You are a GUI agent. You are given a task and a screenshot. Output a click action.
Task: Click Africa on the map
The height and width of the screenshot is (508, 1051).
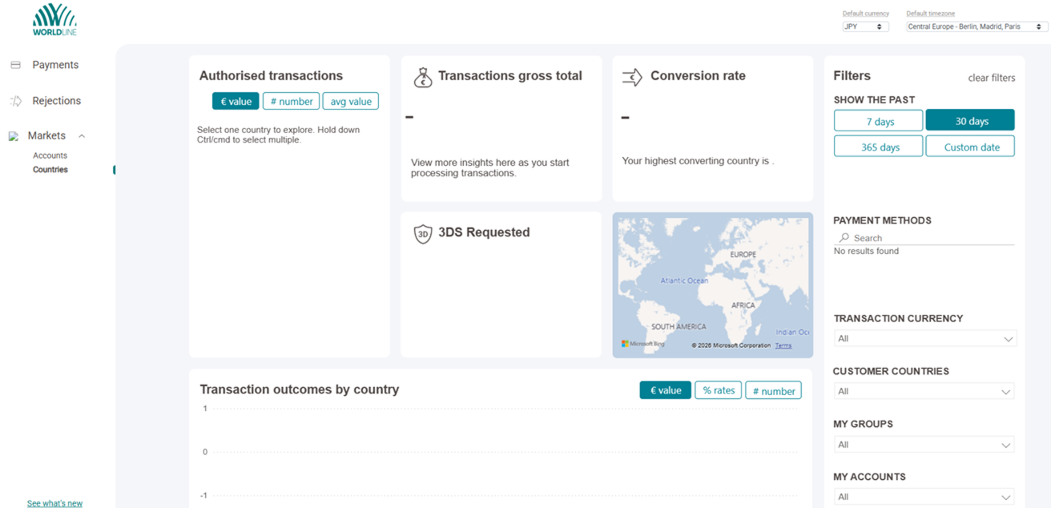[x=743, y=305]
